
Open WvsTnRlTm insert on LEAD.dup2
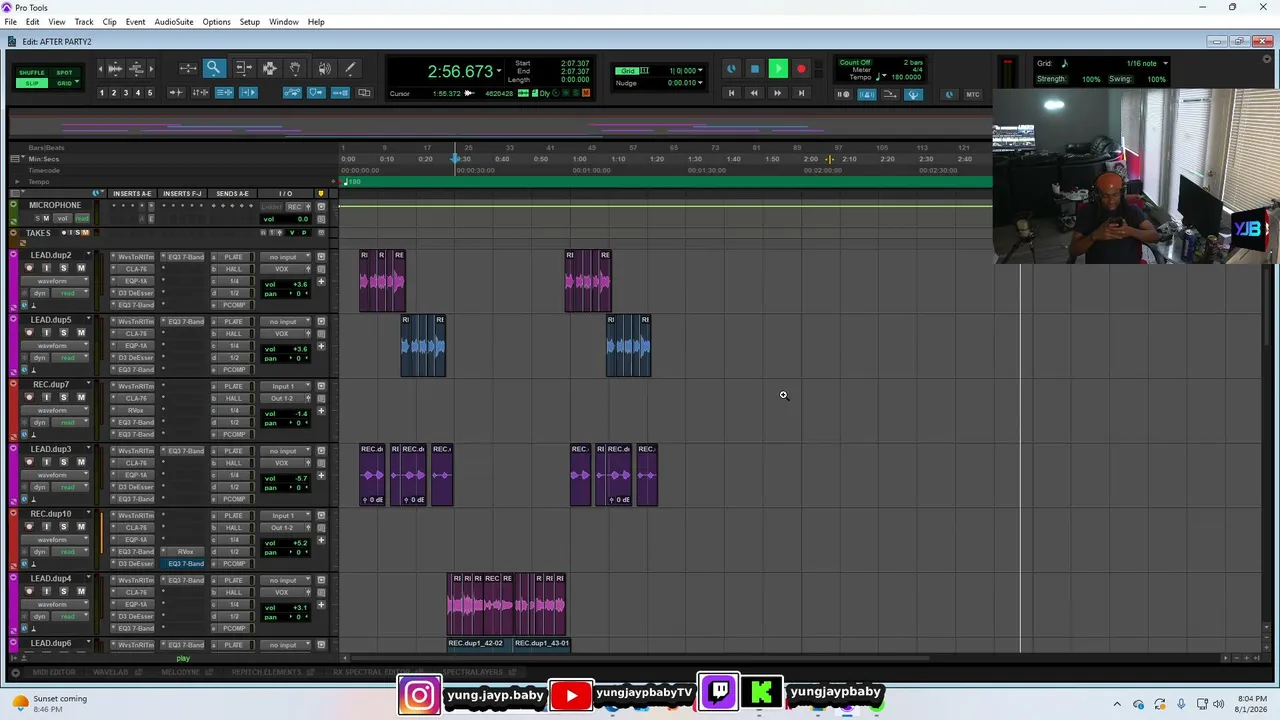click(136, 257)
